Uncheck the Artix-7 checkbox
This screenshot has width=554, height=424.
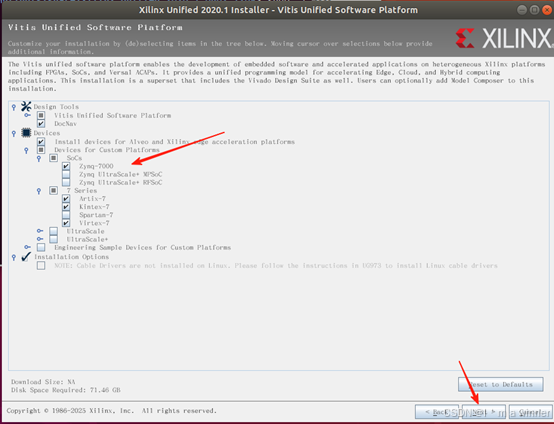coord(66,199)
